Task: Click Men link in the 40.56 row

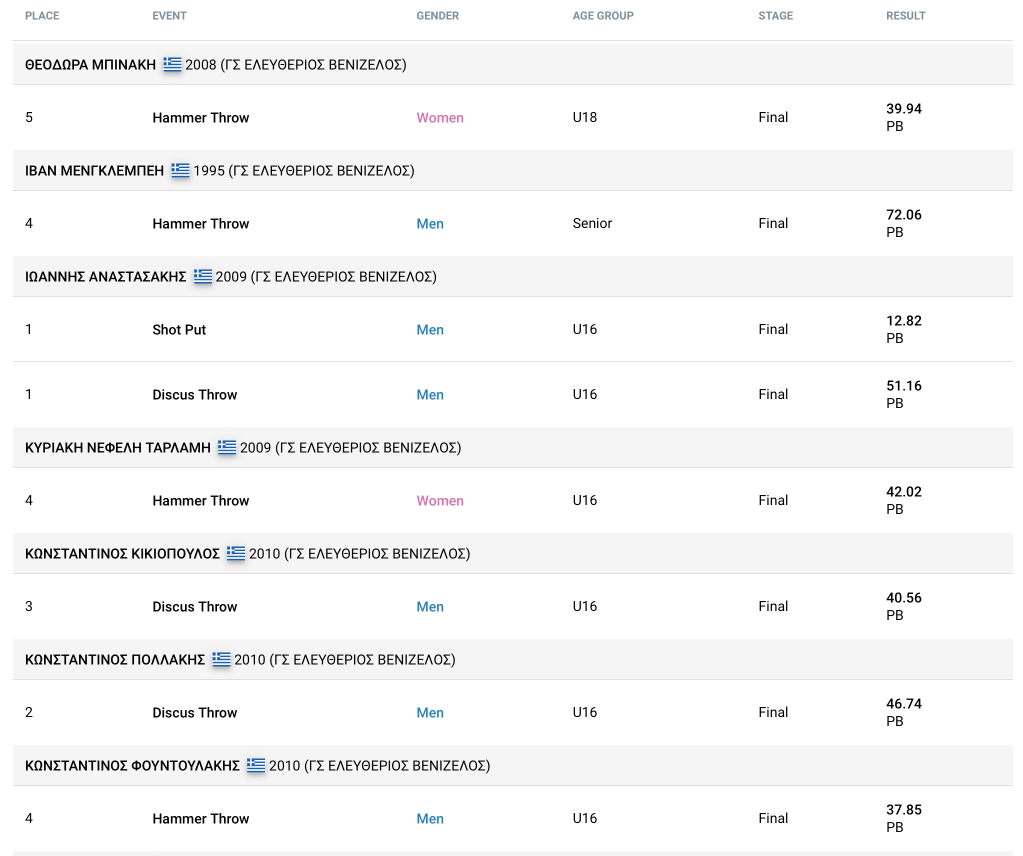Action: 430,607
